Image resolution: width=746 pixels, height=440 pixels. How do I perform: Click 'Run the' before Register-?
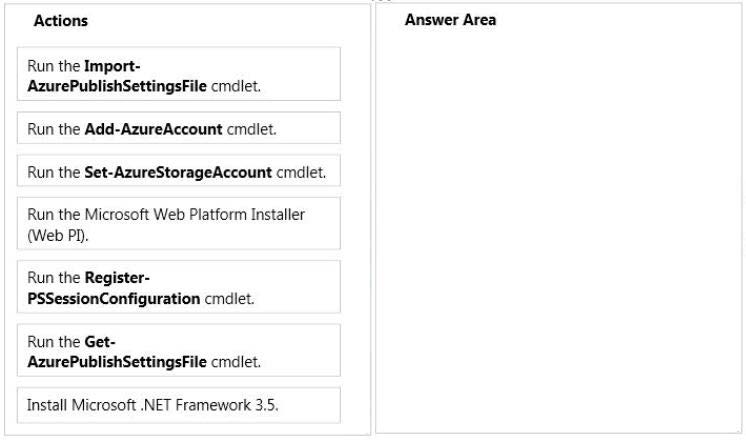point(53,277)
